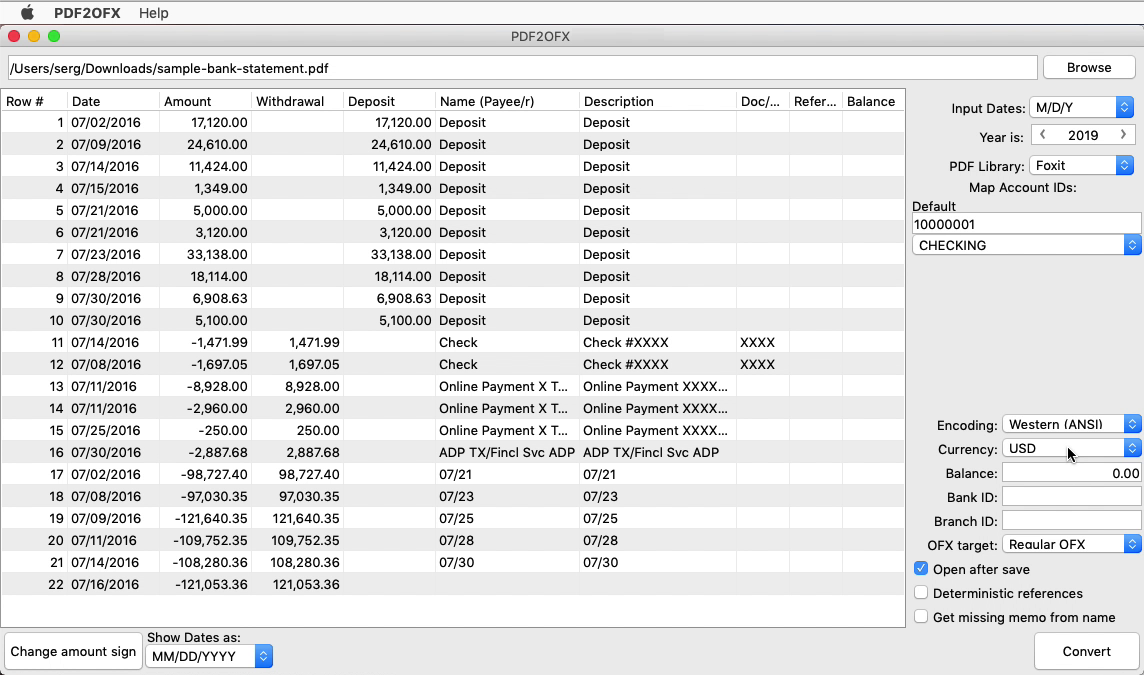This screenshot has height=675, width=1144.
Task: Open the PDF Library dropdown
Action: 1081,166
